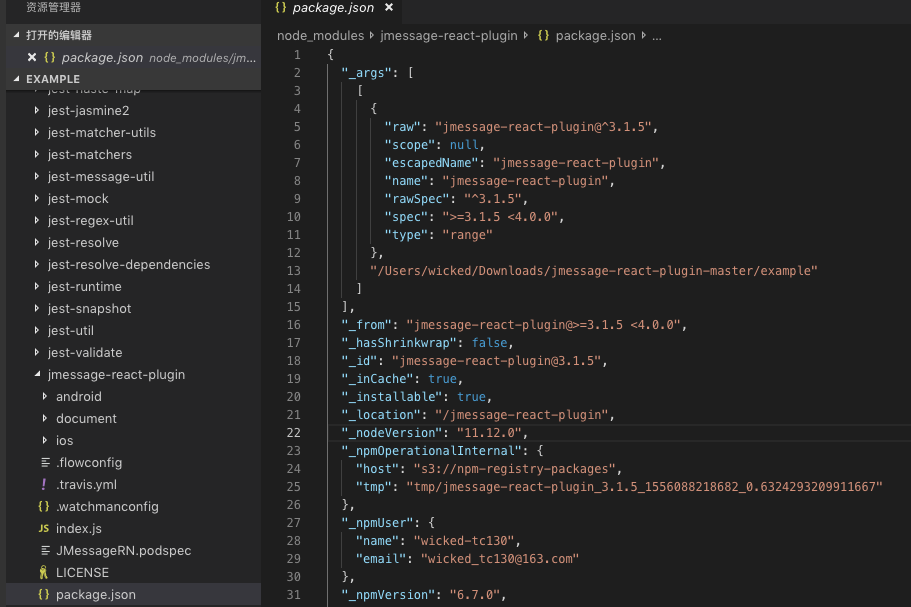This screenshot has height=607, width=911.
Task: Open the LICENSE file
Action: tap(82, 573)
